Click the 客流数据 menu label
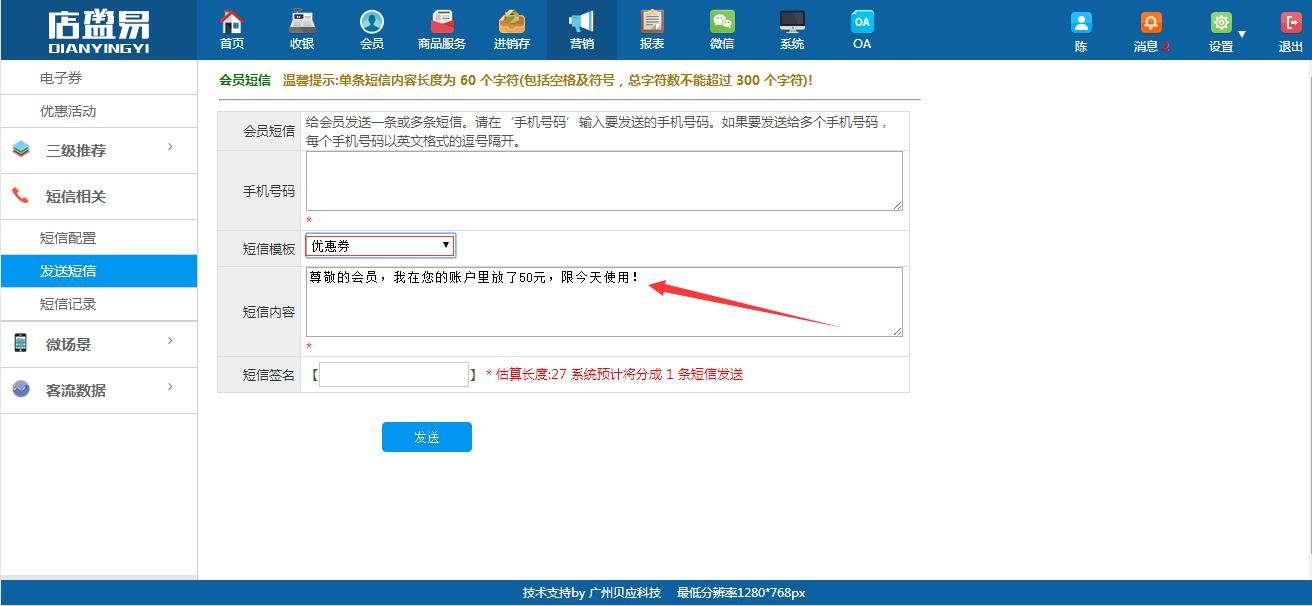Screen dimensions: 1312x606 [76, 391]
